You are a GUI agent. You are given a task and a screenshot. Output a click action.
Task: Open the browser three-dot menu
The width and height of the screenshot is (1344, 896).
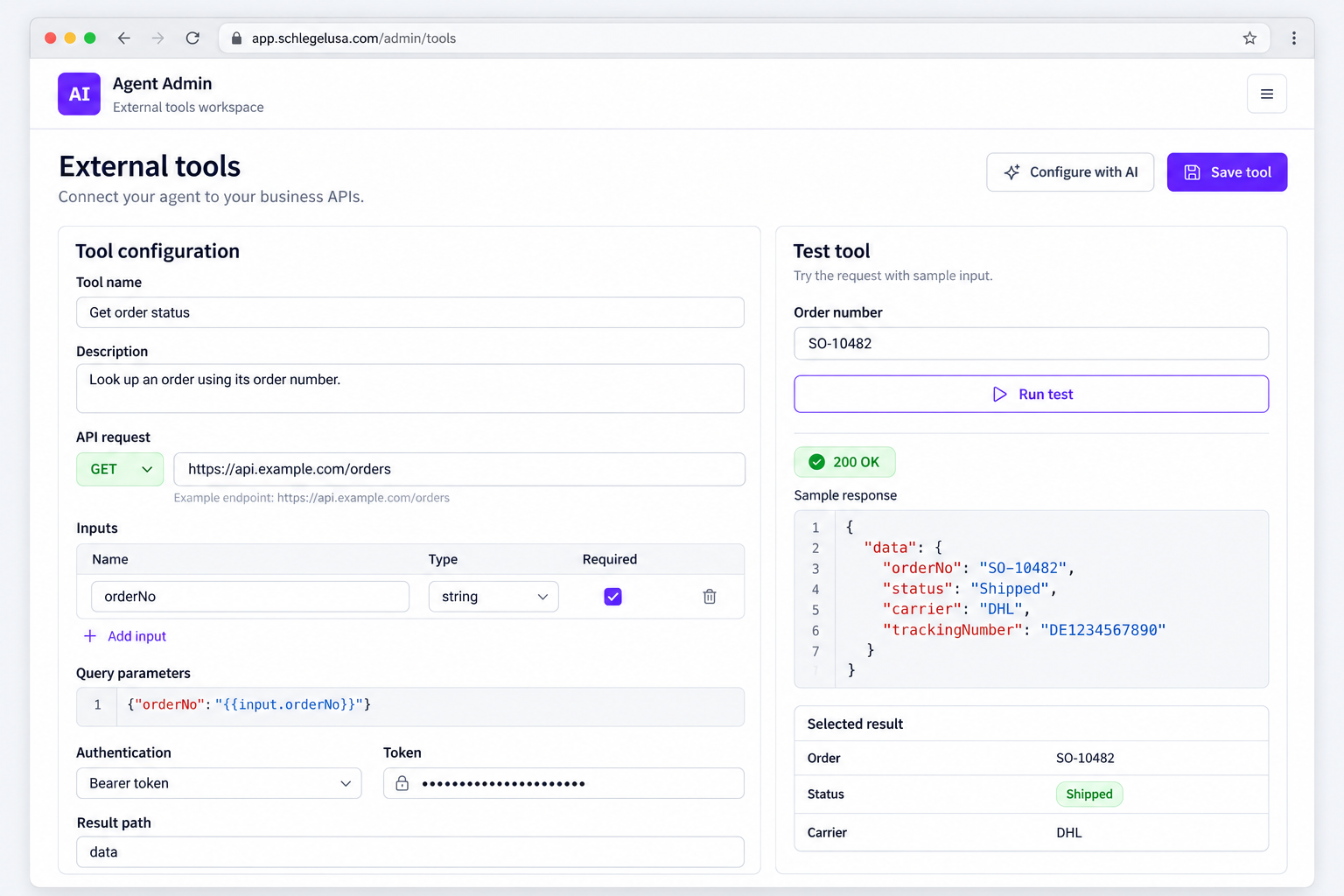(1293, 38)
